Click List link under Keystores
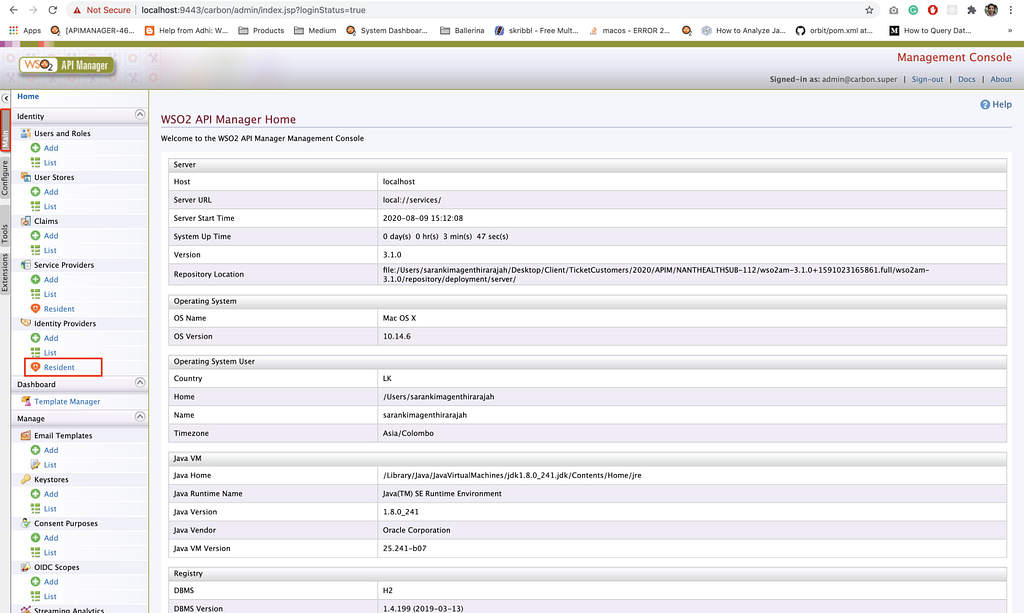Image resolution: width=1024 pixels, height=613 pixels. [x=50, y=509]
